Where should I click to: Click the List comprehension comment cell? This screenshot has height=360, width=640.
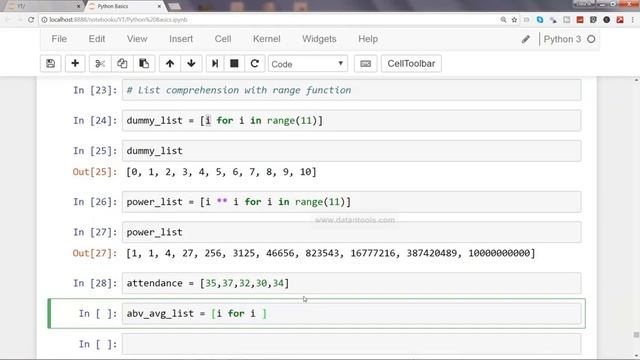point(351,90)
